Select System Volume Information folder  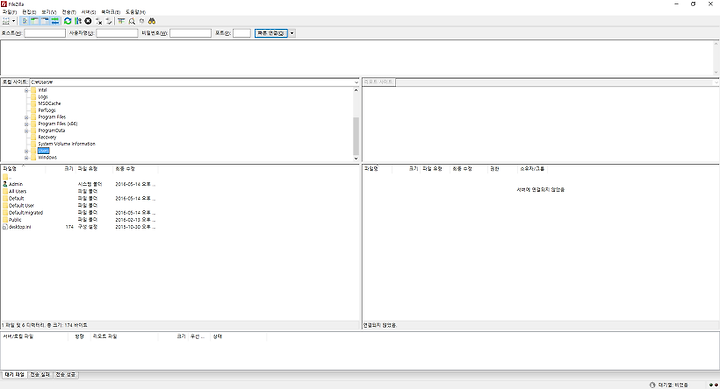(x=67, y=144)
